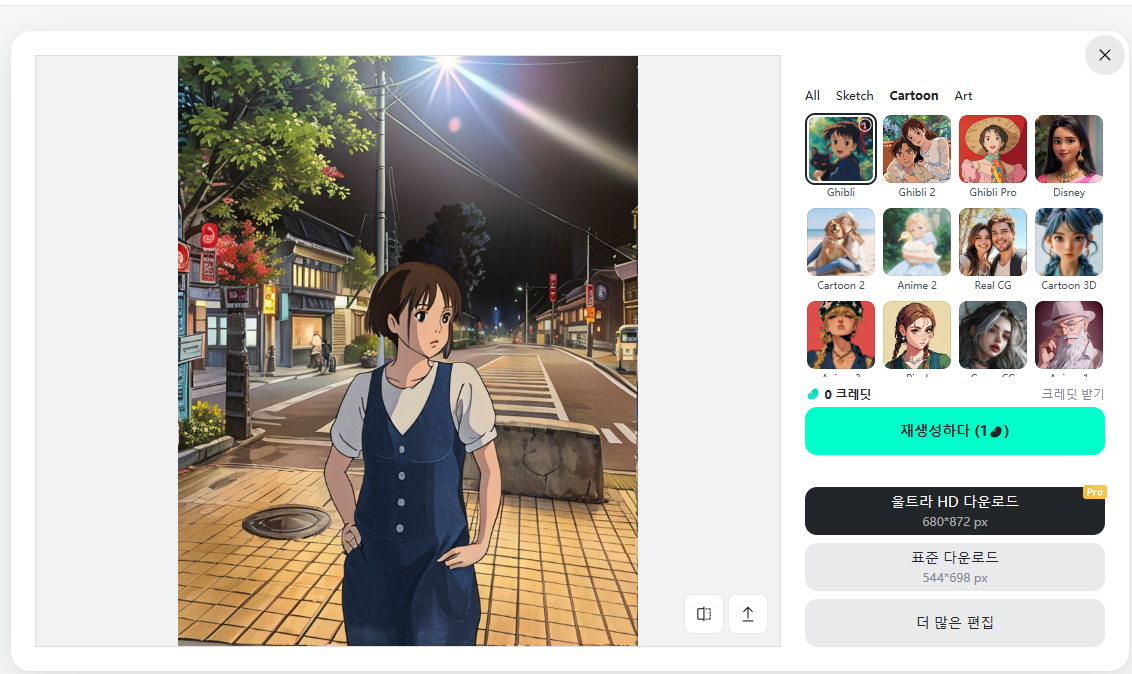Viewport: 1132px width, 674px height.
Task: Click 울트라 HD 다운로드 button
Action: [954, 511]
